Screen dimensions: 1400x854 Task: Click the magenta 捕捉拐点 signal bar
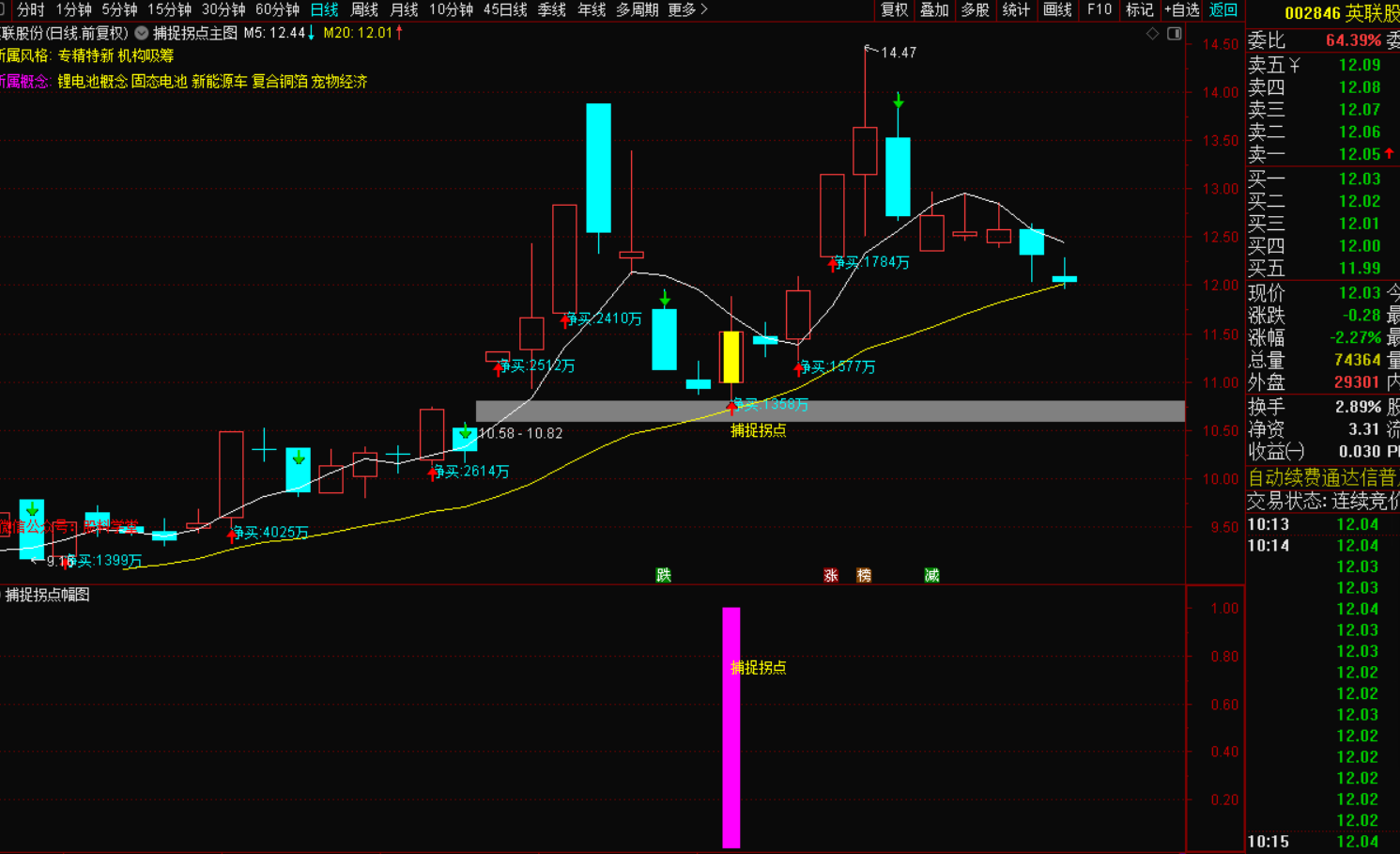tap(731, 728)
